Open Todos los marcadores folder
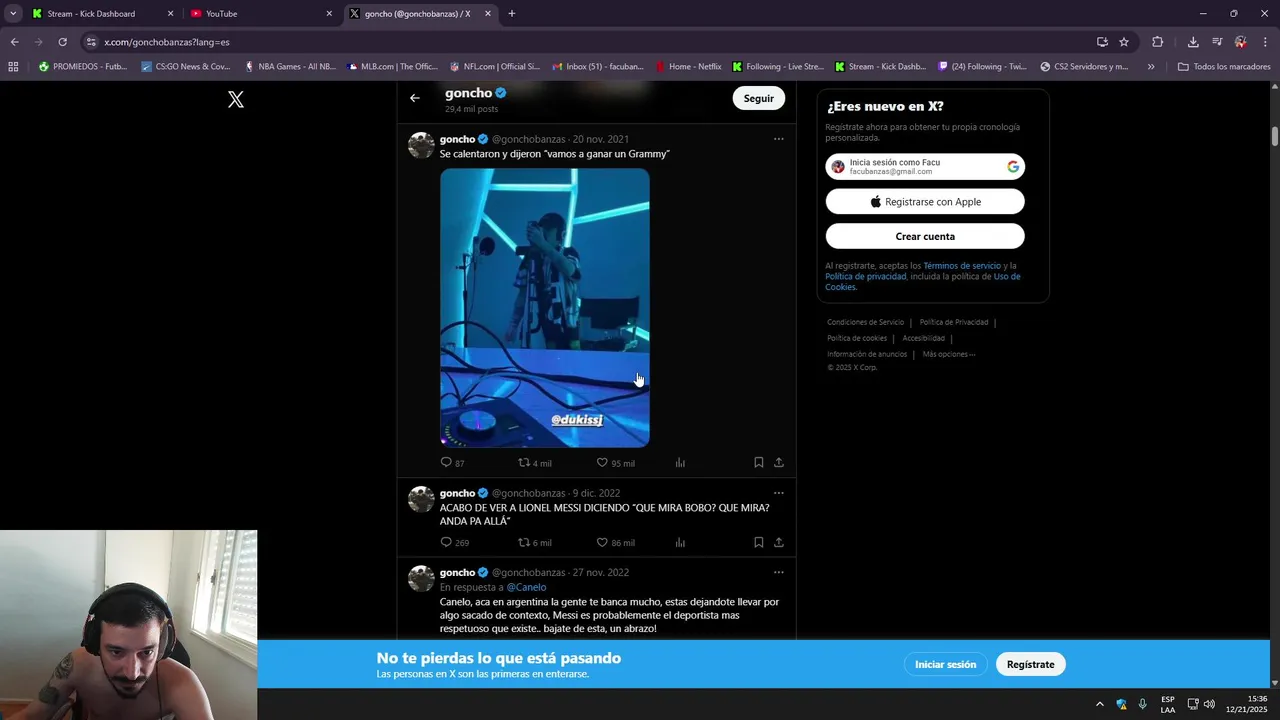1280x720 pixels. point(1224,67)
